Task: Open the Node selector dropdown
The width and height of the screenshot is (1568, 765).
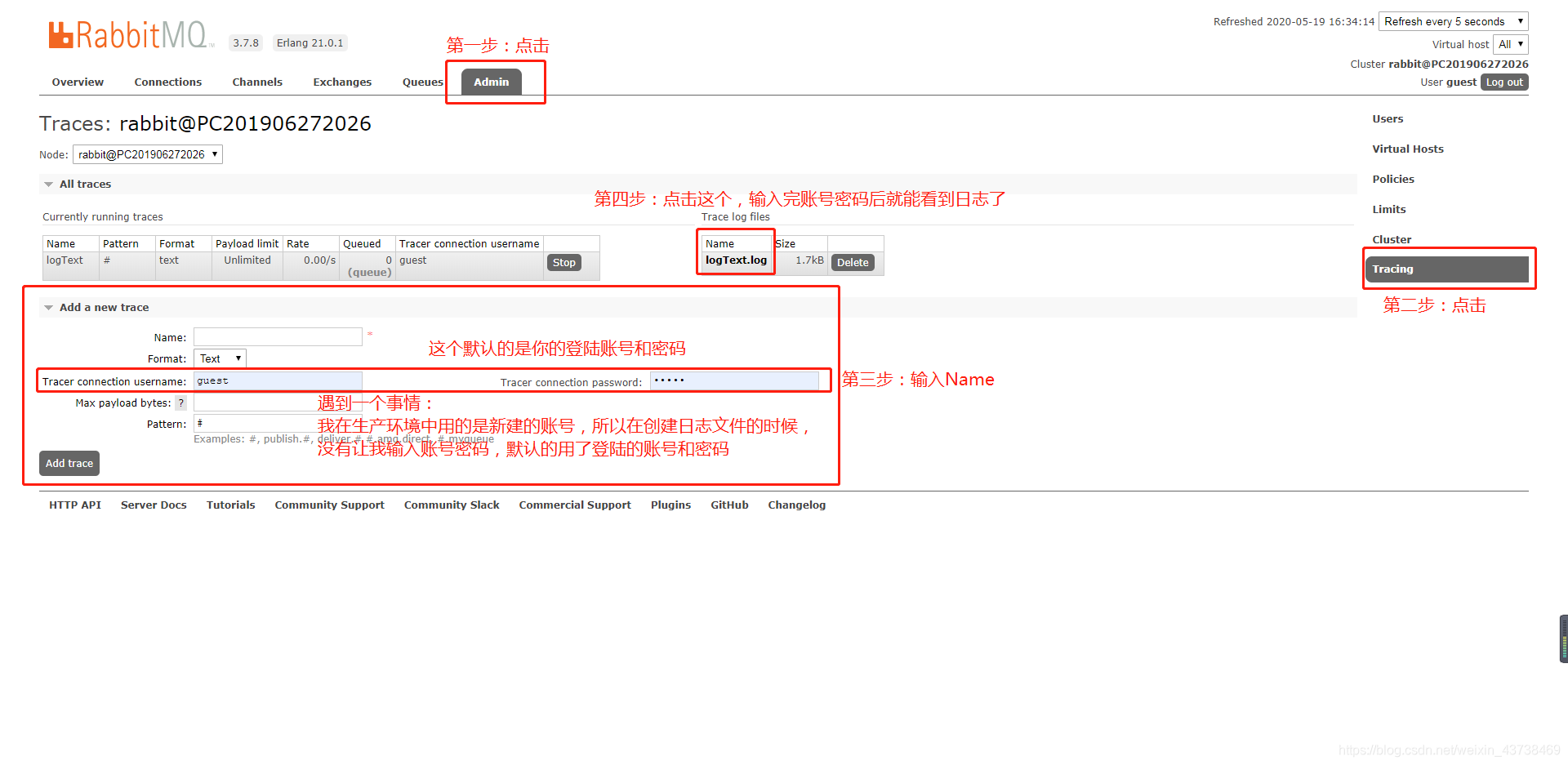Action: click(148, 154)
